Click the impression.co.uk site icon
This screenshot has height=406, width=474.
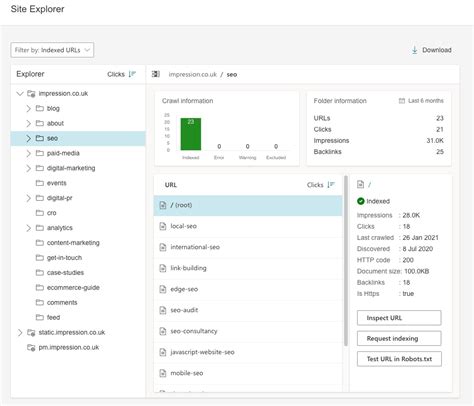31,94
